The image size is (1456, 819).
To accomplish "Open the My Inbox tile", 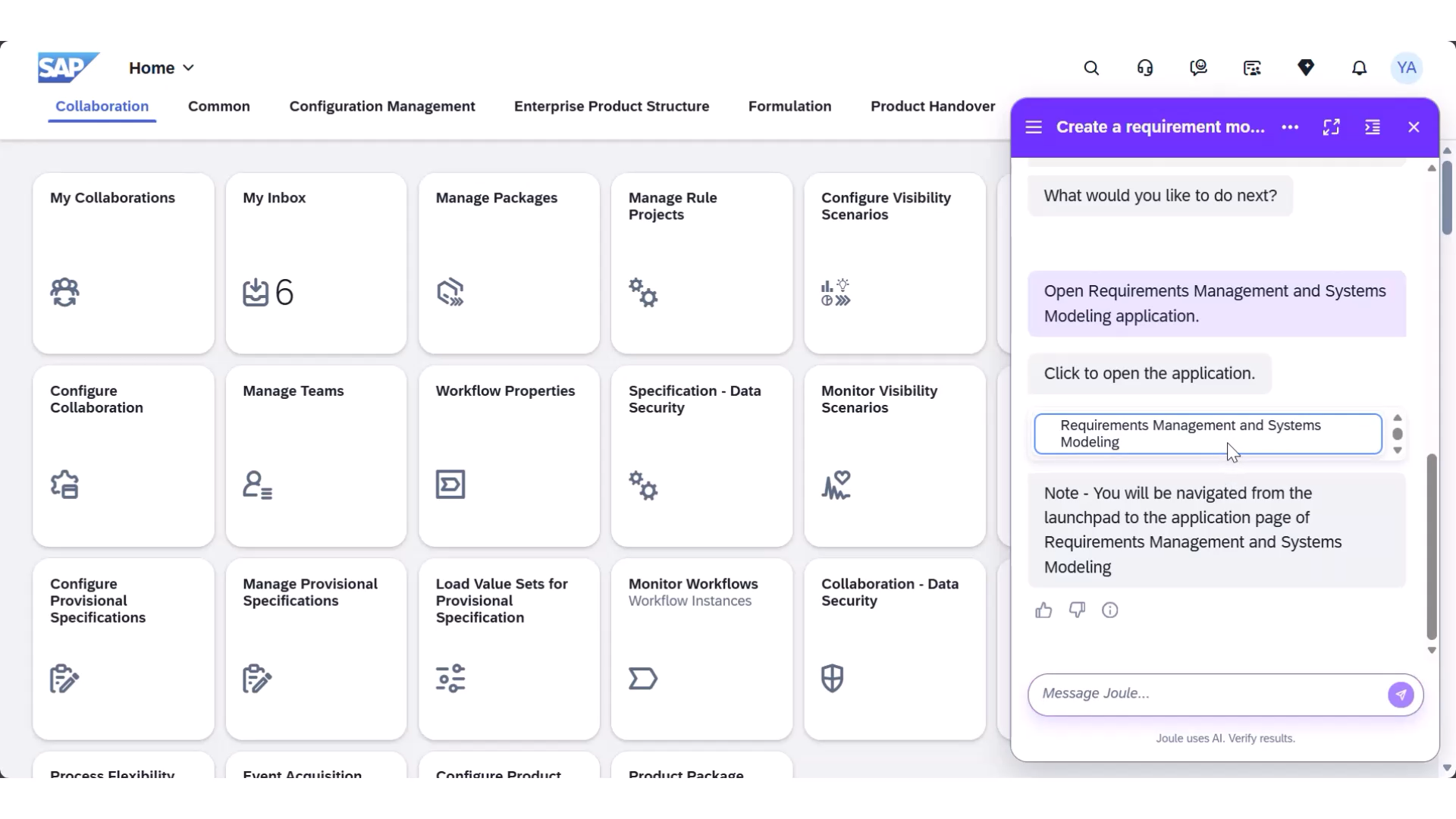I will [316, 263].
